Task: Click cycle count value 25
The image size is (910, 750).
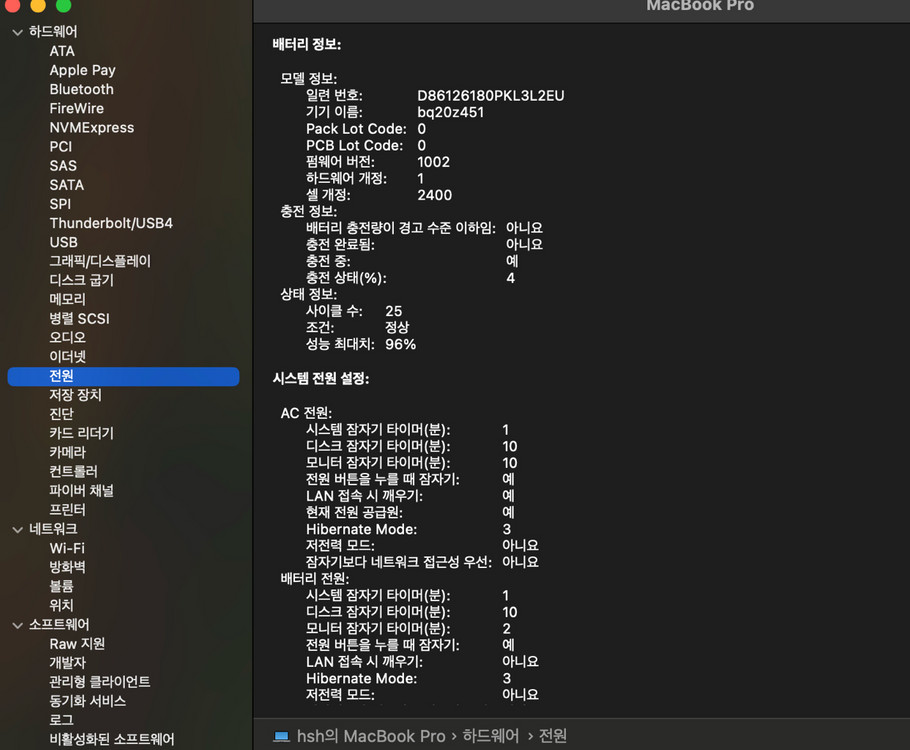Action: coord(393,311)
